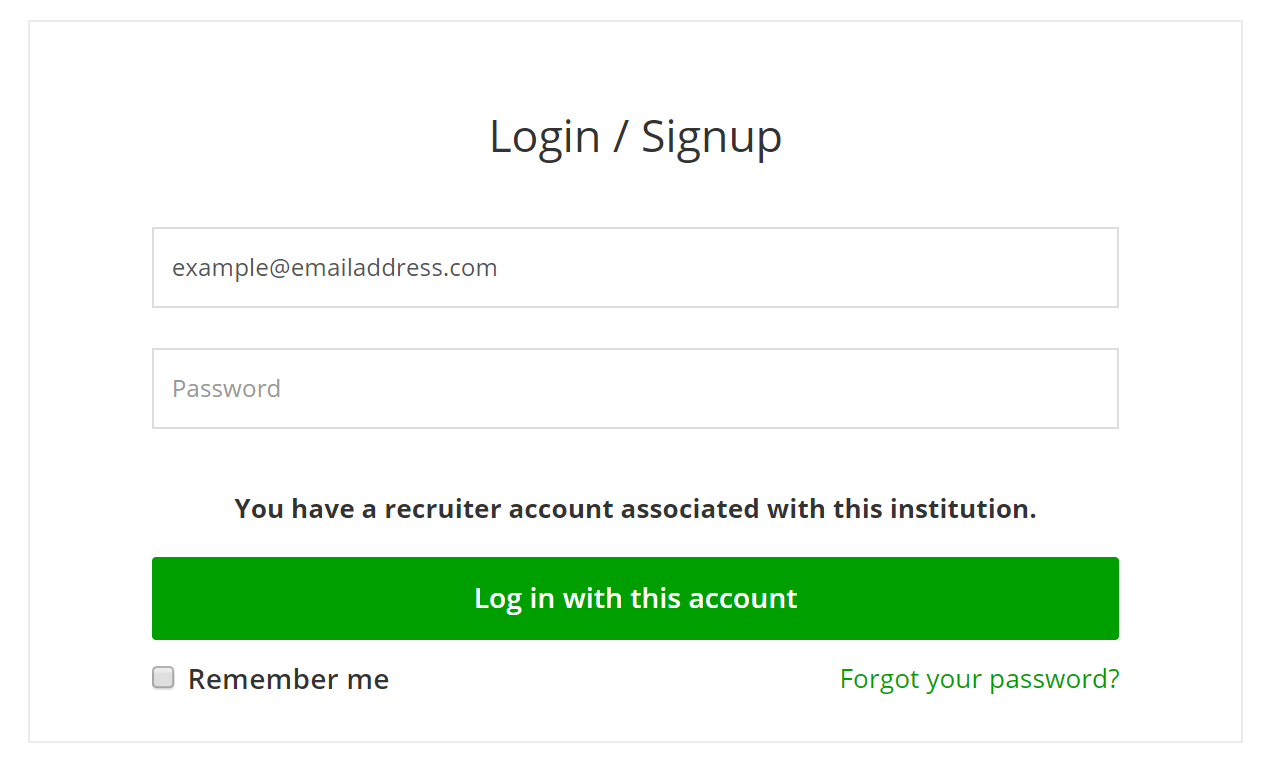Click the Remember me label text
This screenshot has height=769, width=1277.
(288, 679)
